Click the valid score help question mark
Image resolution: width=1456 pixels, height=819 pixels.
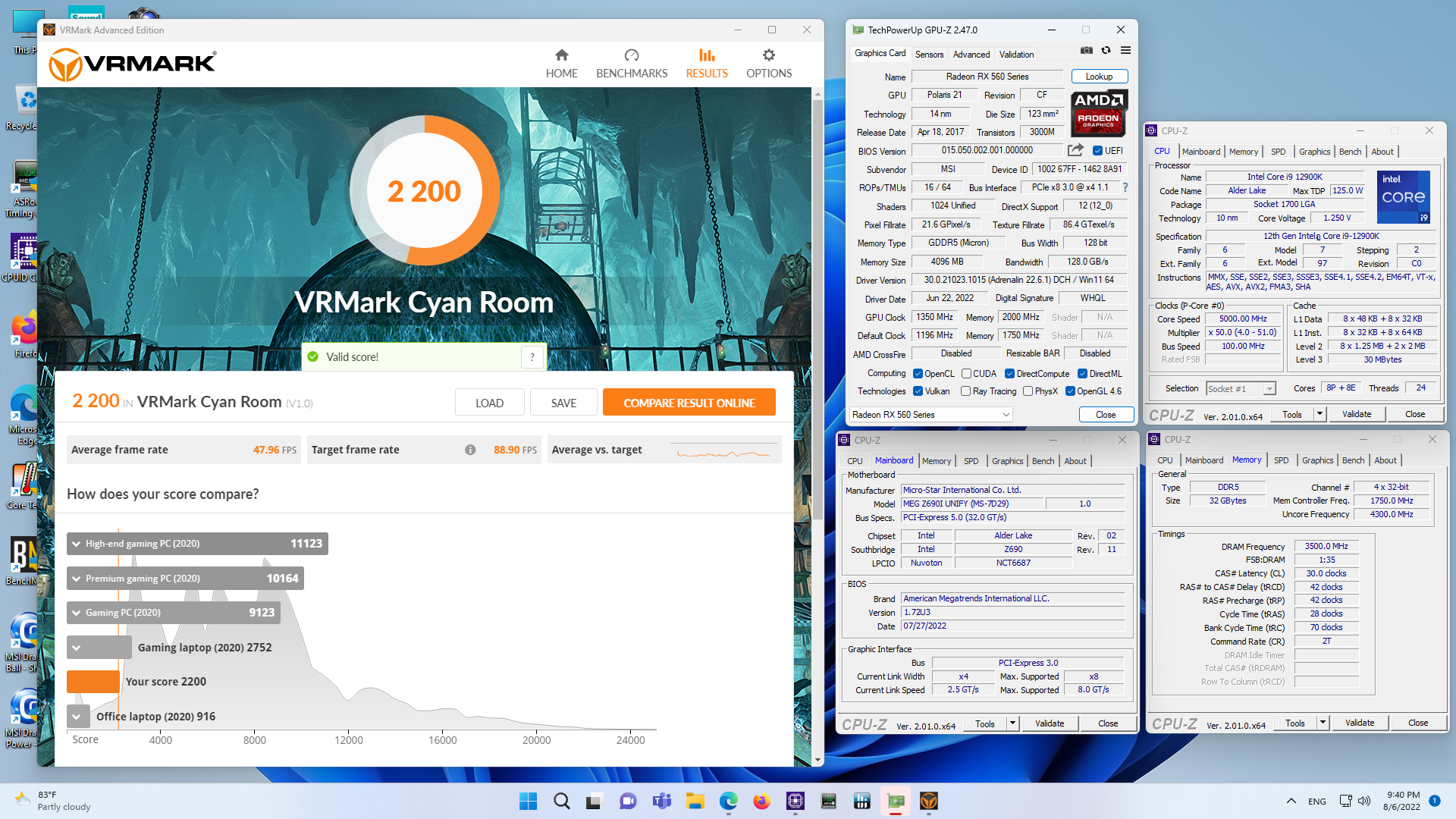coord(532,357)
